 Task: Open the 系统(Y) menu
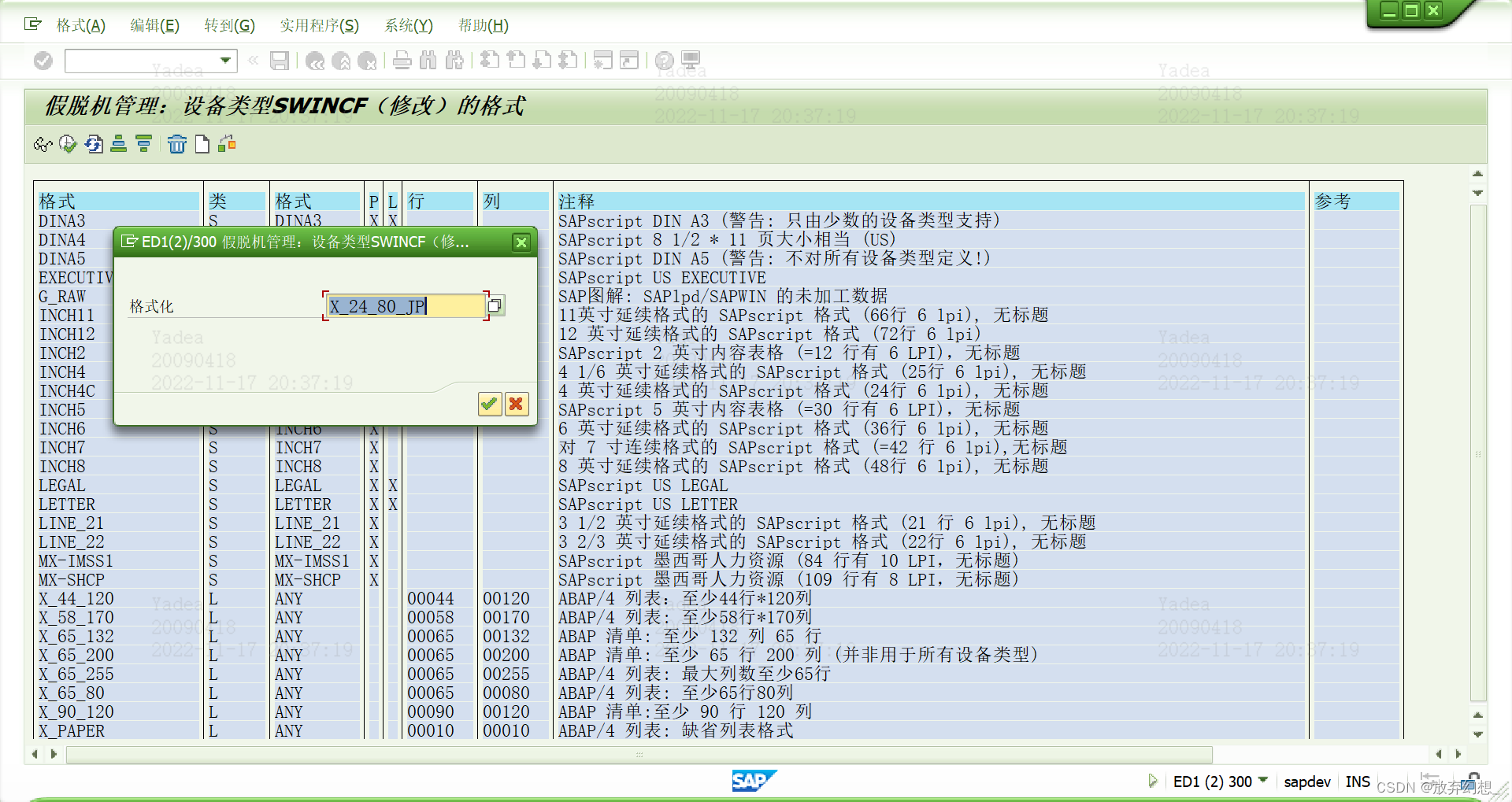[x=409, y=25]
